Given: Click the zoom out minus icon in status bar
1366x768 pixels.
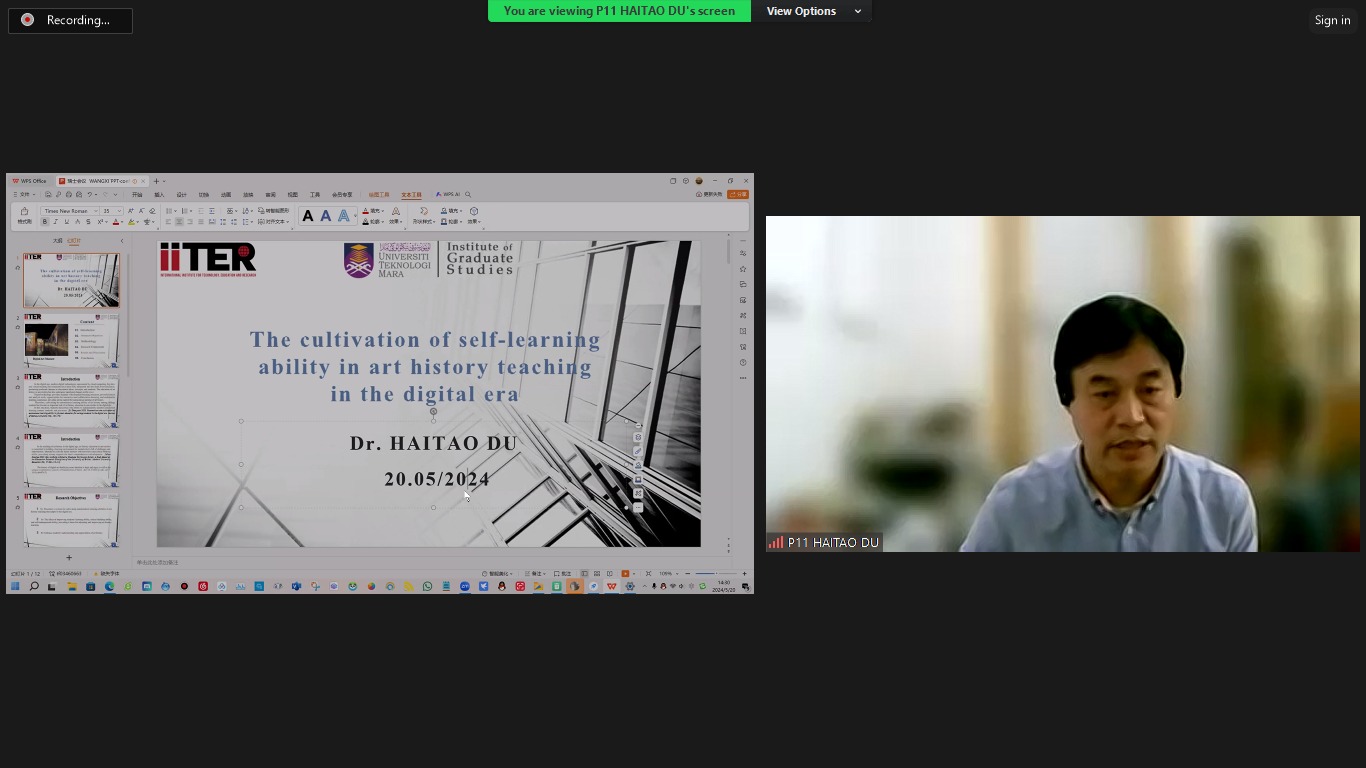Looking at the screenshot, I should pyautogui.click(x=688, y=573).
